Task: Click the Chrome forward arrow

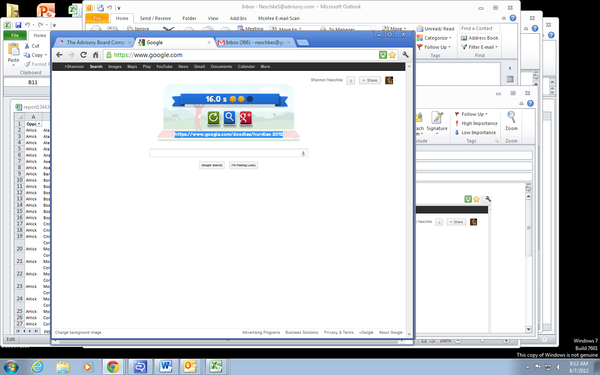Action: (71, 55)
